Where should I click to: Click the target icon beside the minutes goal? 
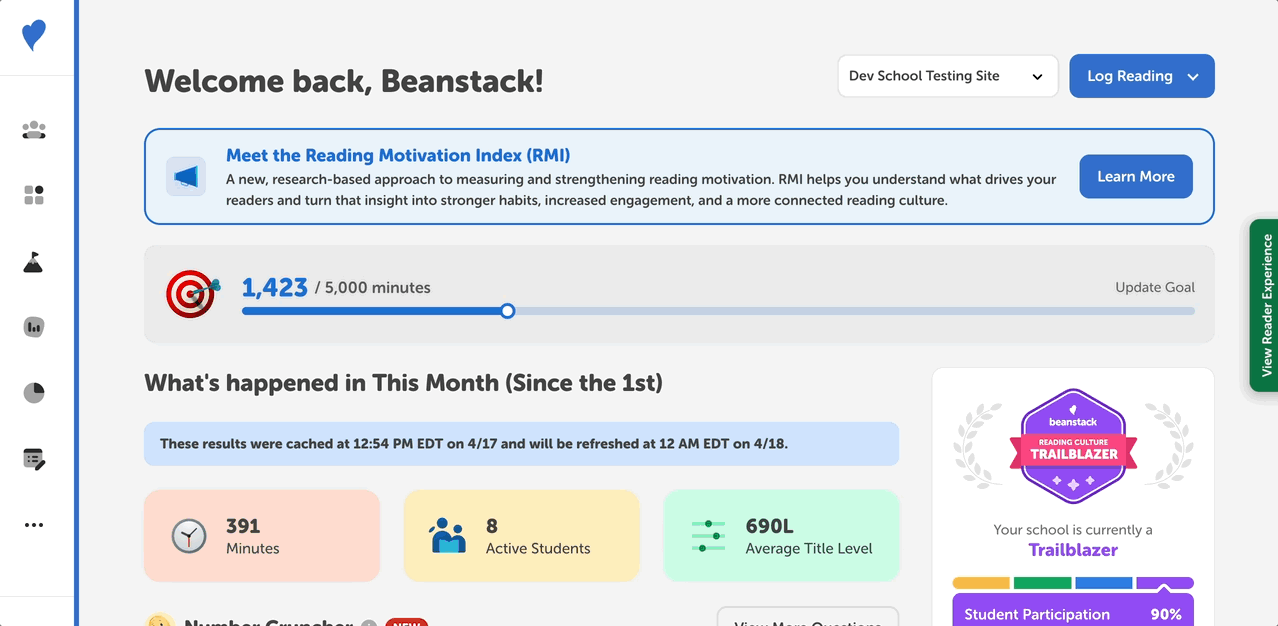point(191,294)
